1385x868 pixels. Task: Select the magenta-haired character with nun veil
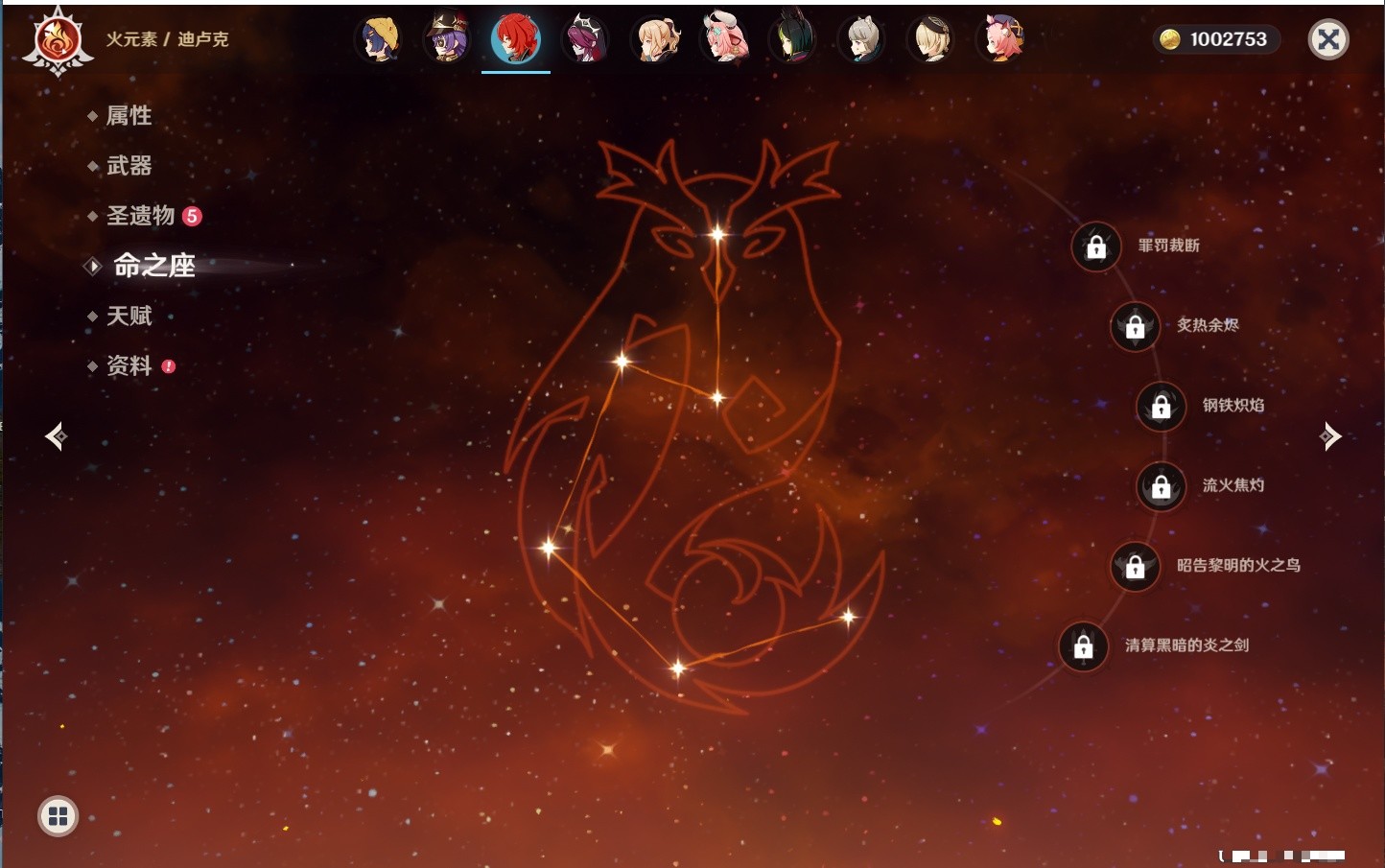[x=585, y=39]
